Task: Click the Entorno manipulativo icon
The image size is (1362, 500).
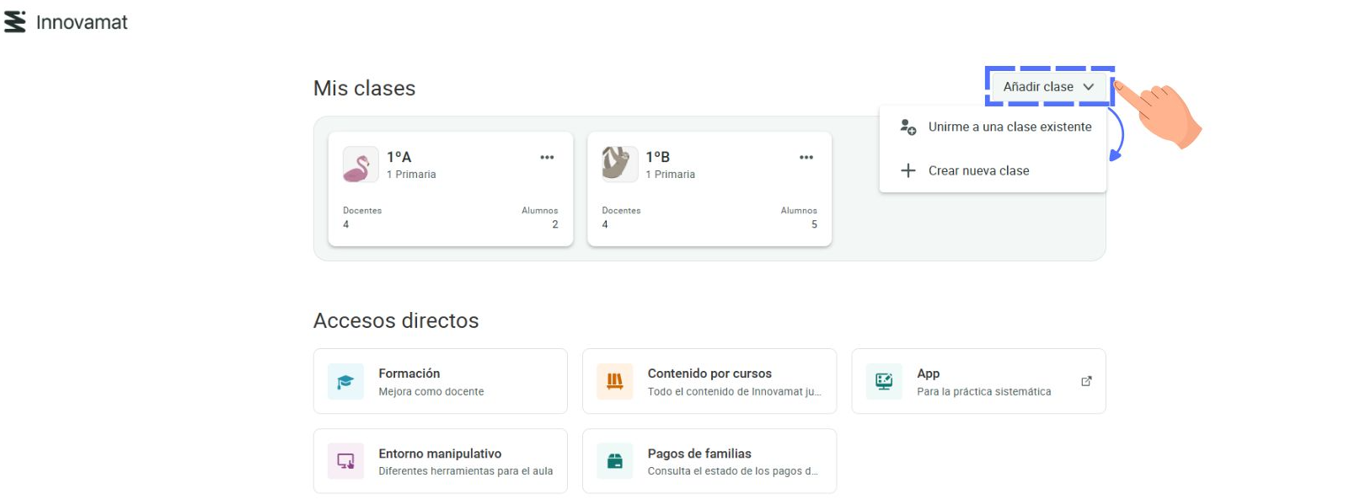Action: coord(346,461)
